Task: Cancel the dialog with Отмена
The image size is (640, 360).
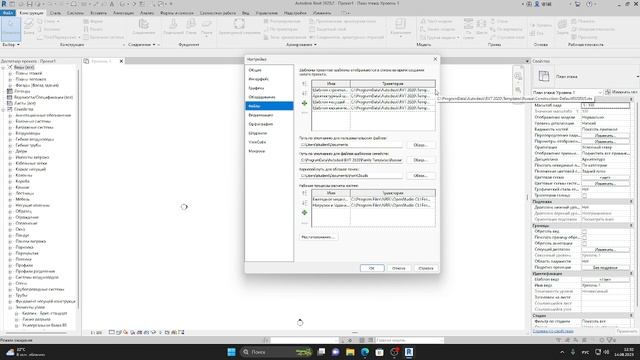Action: point(399,268)
